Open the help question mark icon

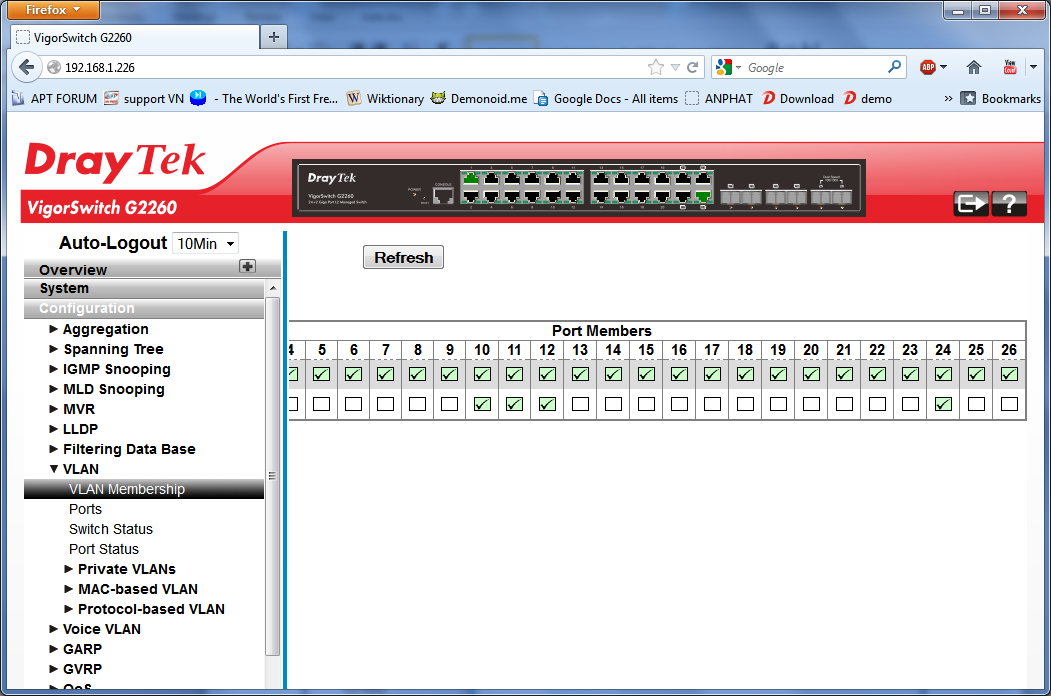click(x=1009, y=203)
